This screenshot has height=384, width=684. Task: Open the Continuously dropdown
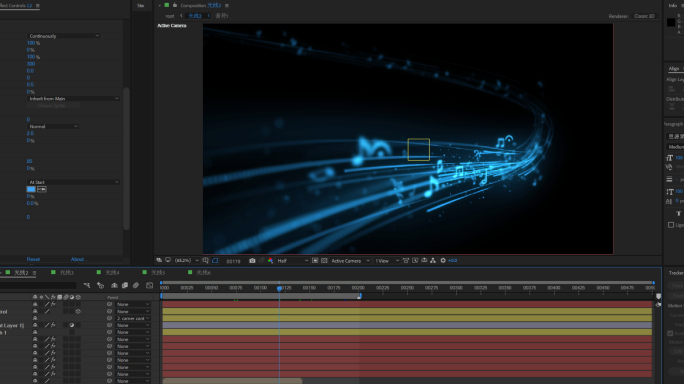pyautogui.click(x=64, y=36)
